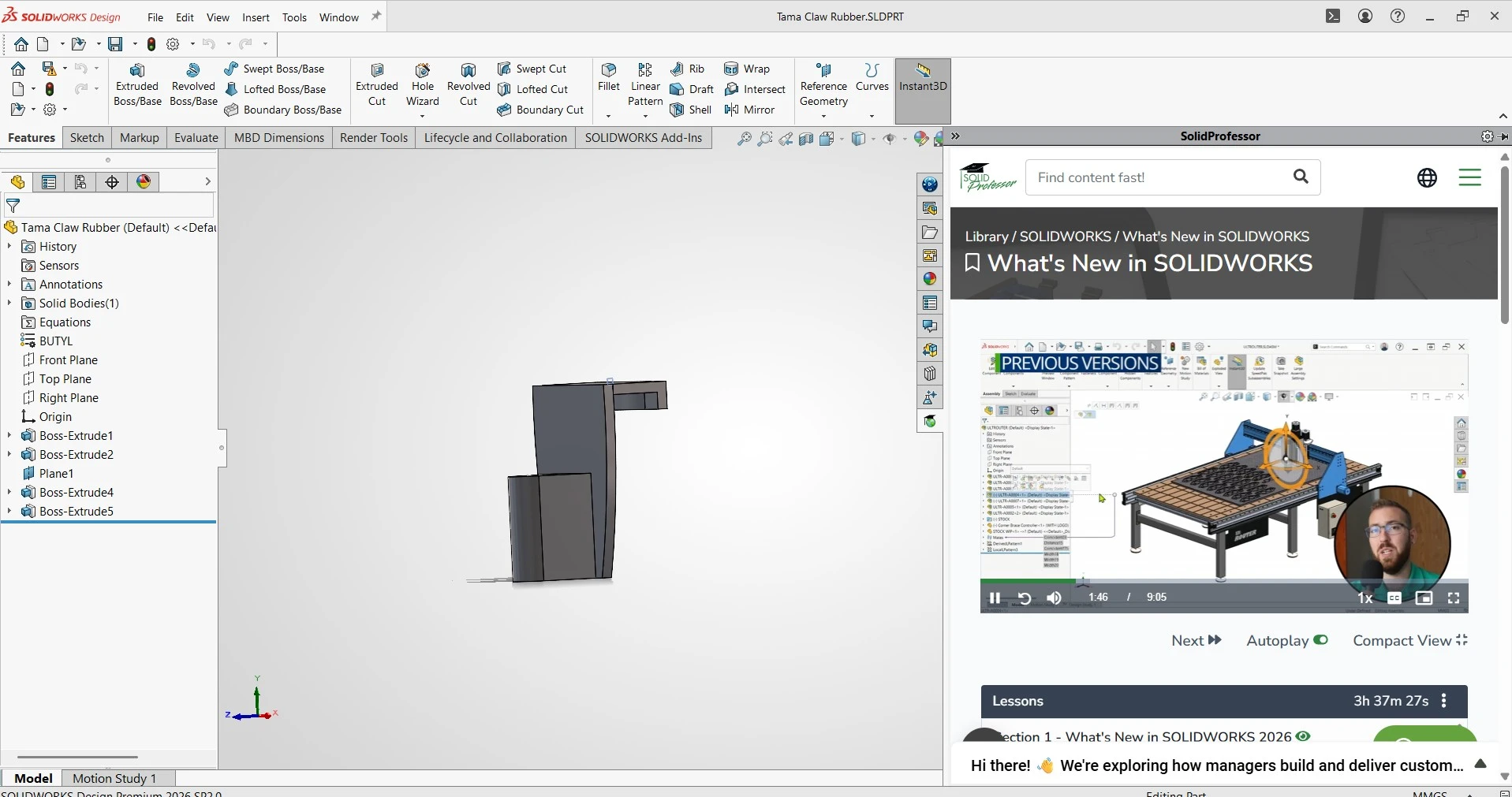Image resolution: width=1512 pixels, height=797 pixels.
Task: Choose Lofted Boss/Base feature
Action: pyautogui.click(x=275, y=89)
